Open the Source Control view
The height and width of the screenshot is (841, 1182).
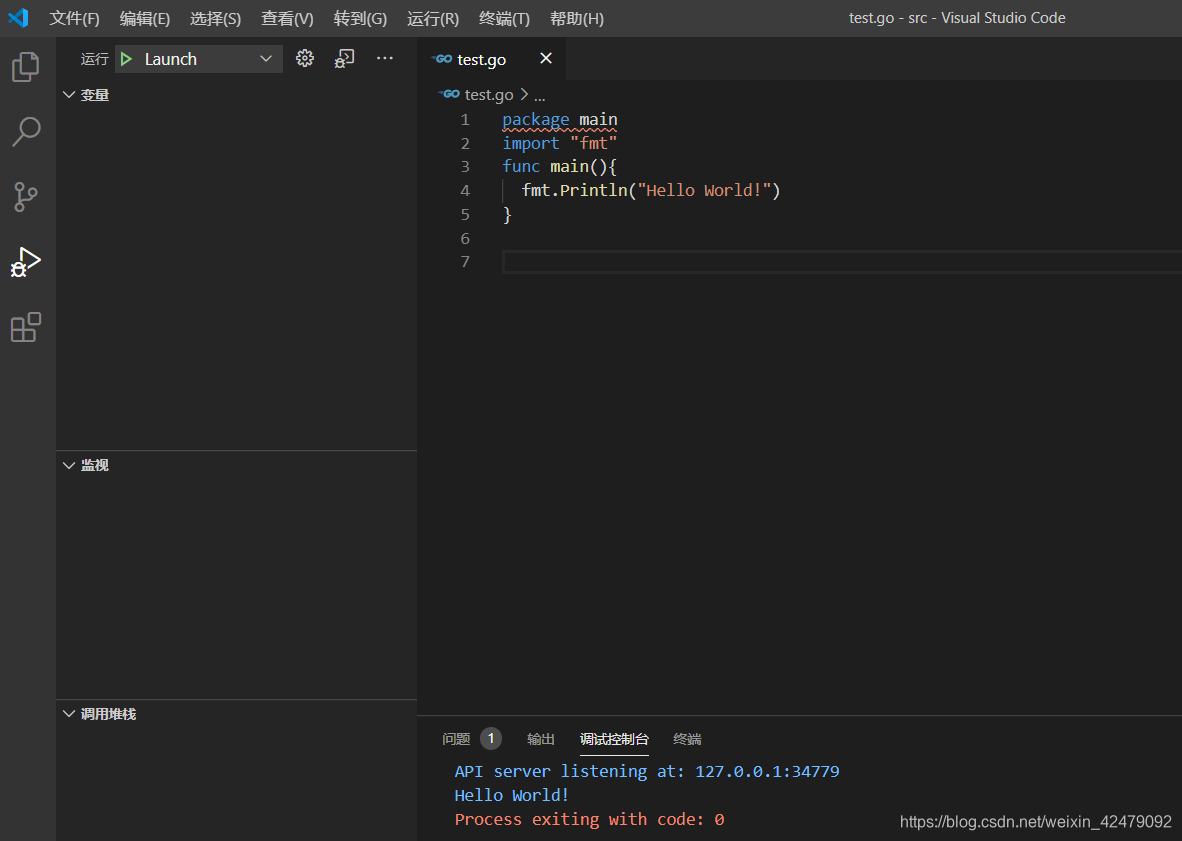26,197
